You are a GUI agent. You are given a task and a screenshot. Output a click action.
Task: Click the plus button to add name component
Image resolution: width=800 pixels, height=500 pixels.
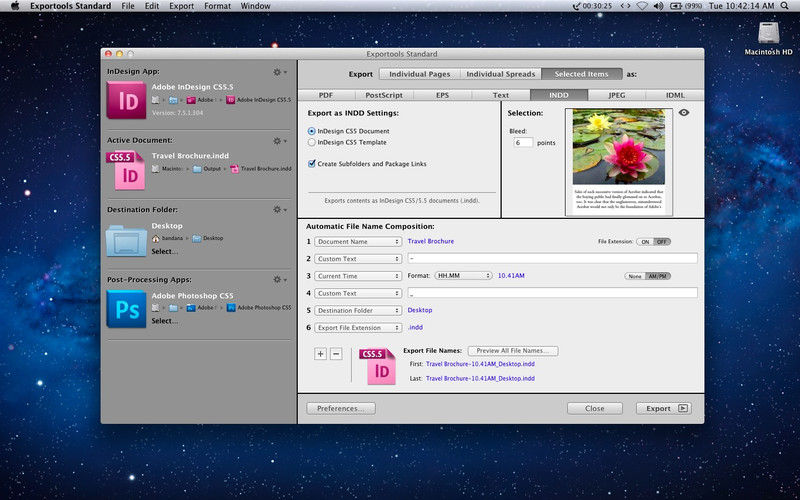[x=320, y=354]
